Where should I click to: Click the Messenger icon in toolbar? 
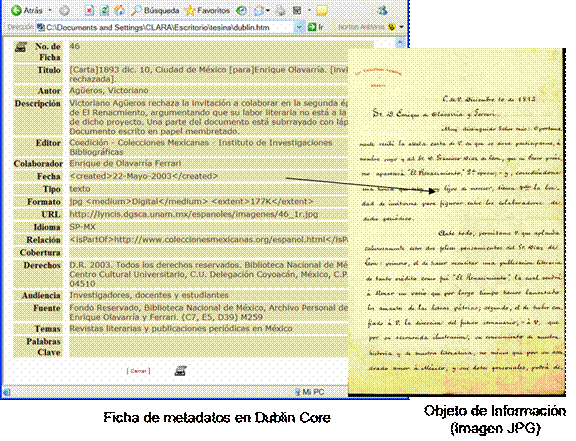382,11
